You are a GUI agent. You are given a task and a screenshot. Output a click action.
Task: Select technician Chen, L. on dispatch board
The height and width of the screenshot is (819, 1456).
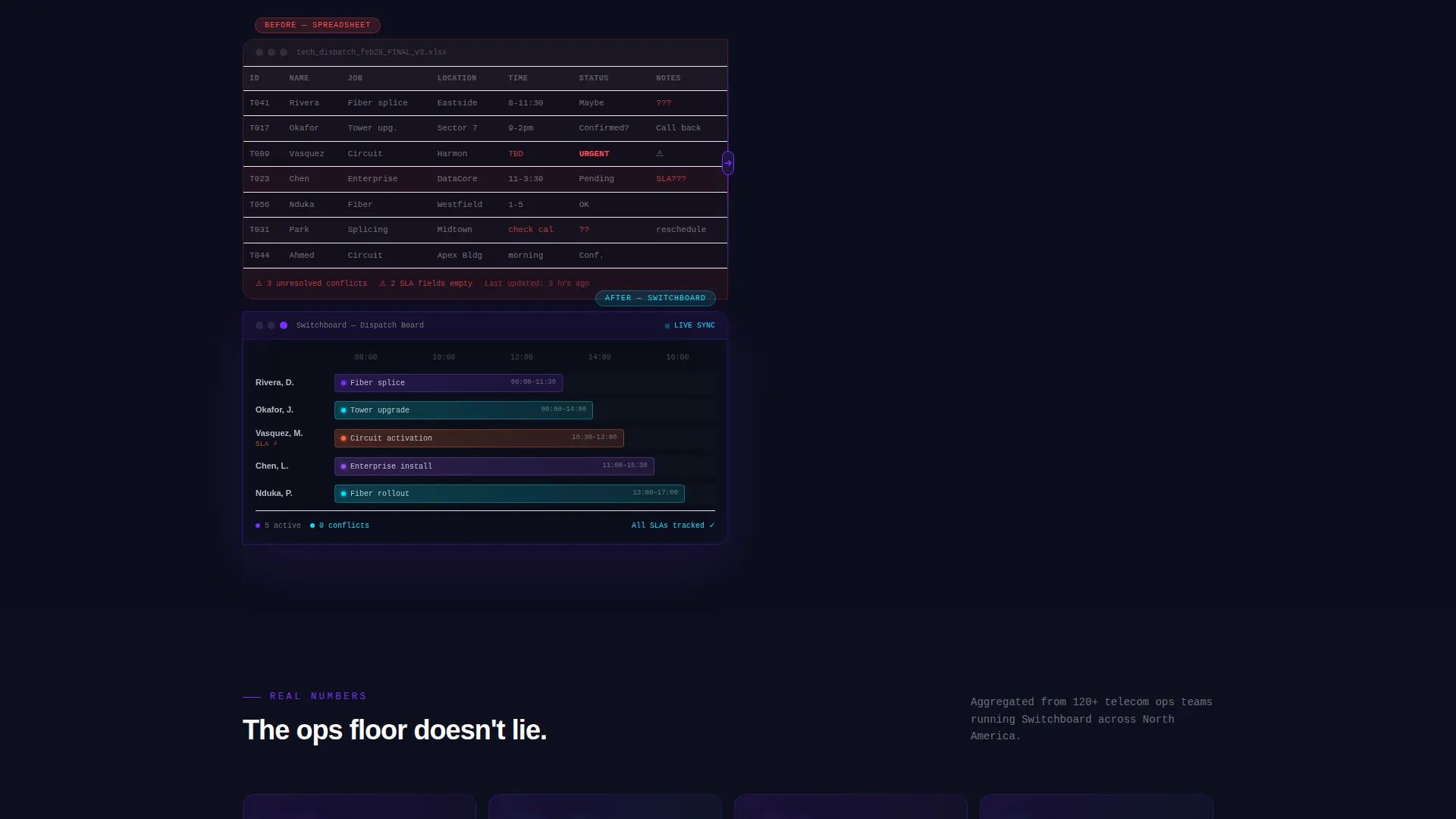271,466
